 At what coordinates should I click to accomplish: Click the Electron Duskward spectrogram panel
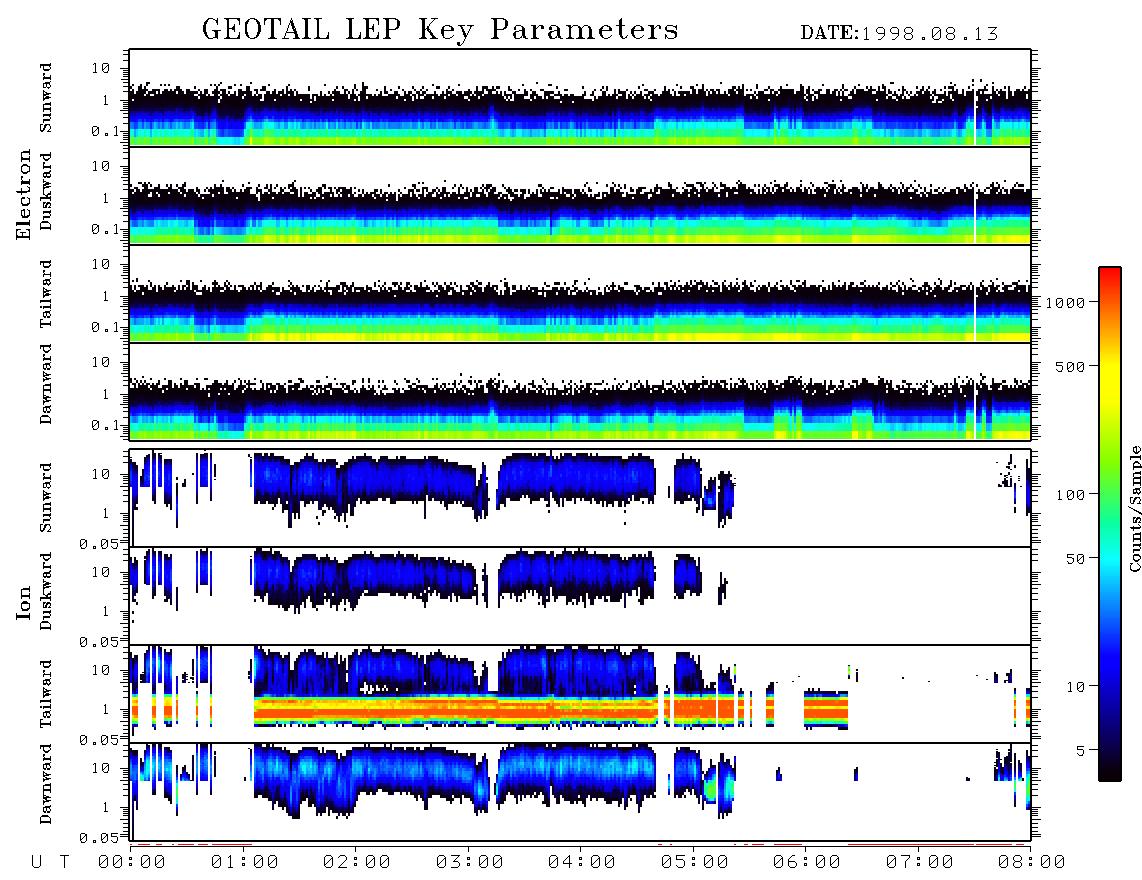(580, 195)
